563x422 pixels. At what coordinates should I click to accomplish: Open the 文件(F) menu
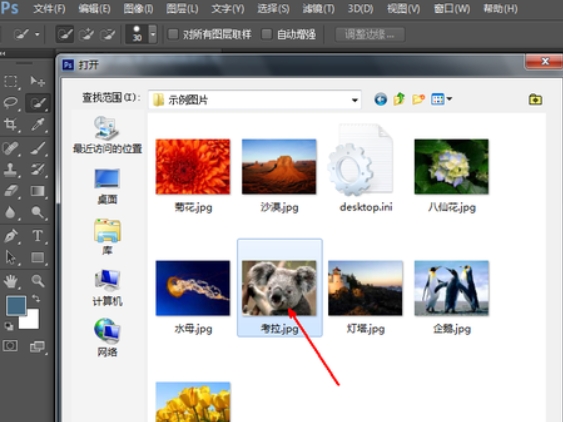(49, 9)
